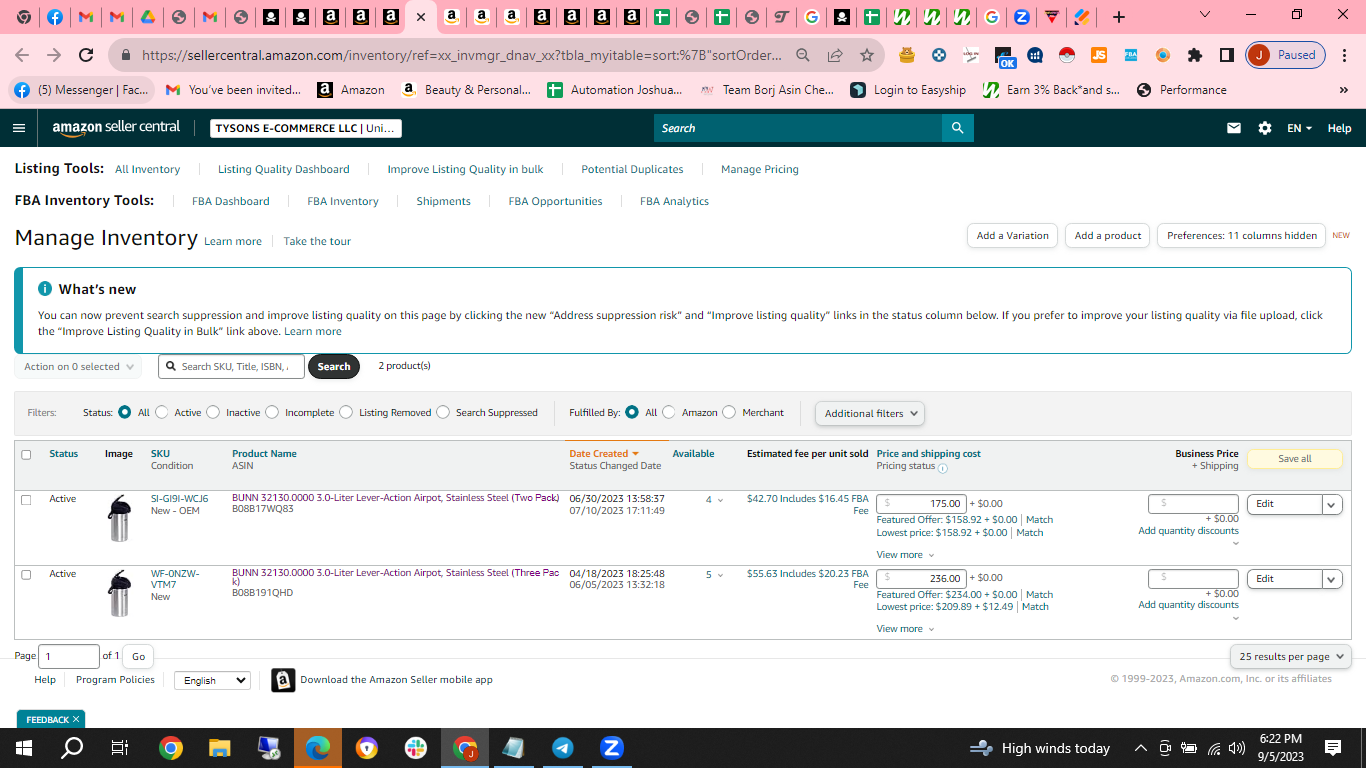Open the Windows notification center icon
The image size is (1366, 768).
point(1333,748)
